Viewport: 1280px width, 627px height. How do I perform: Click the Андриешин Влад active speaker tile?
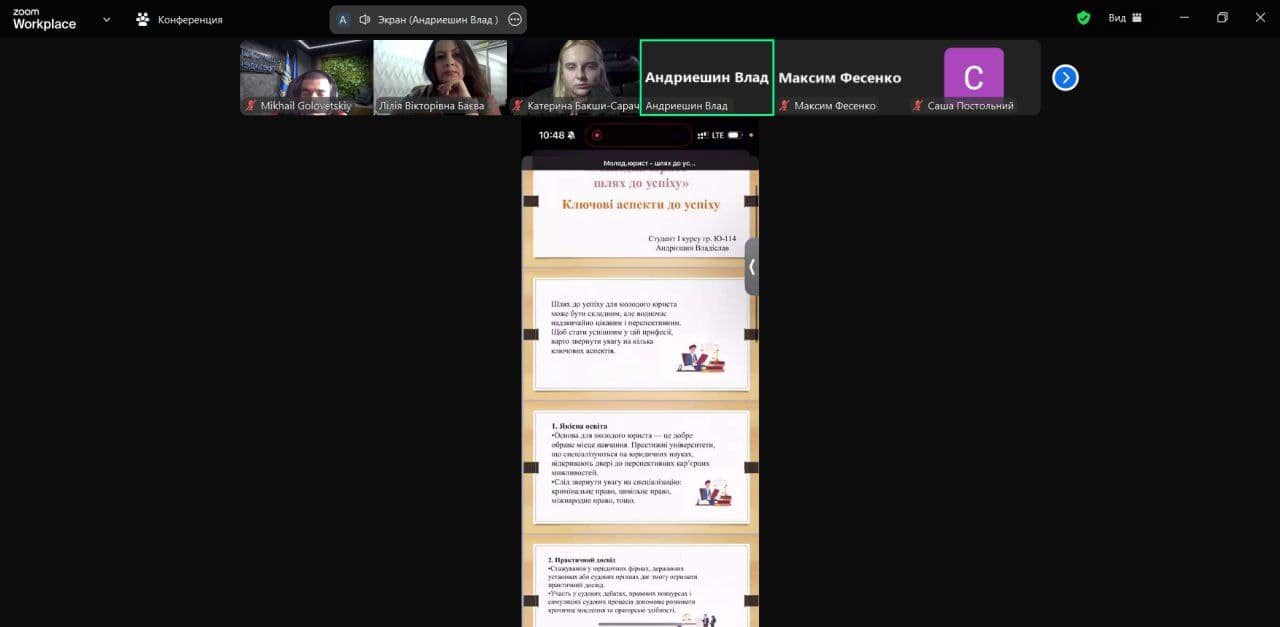[x=706, y=77]
